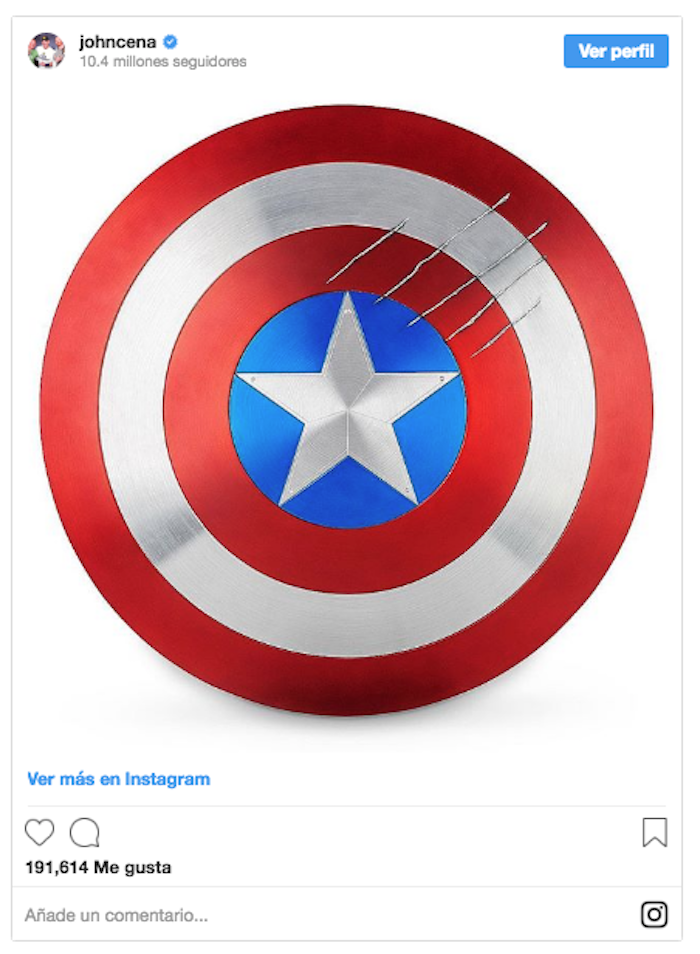Like the post with the heart icon
700x954 pixels.
tap(40, 832)
